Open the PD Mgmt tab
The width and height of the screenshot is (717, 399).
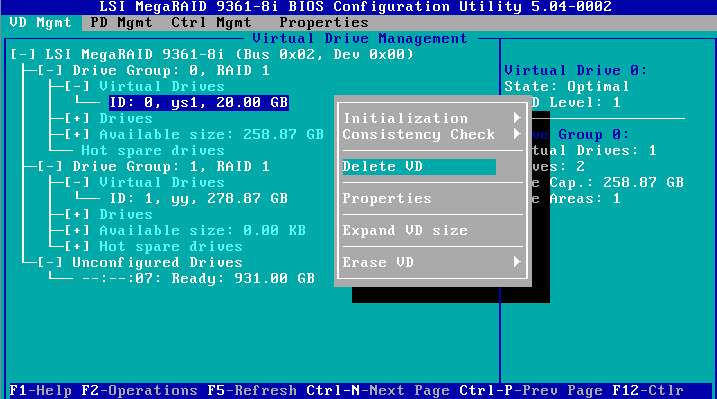pos(121,22)
